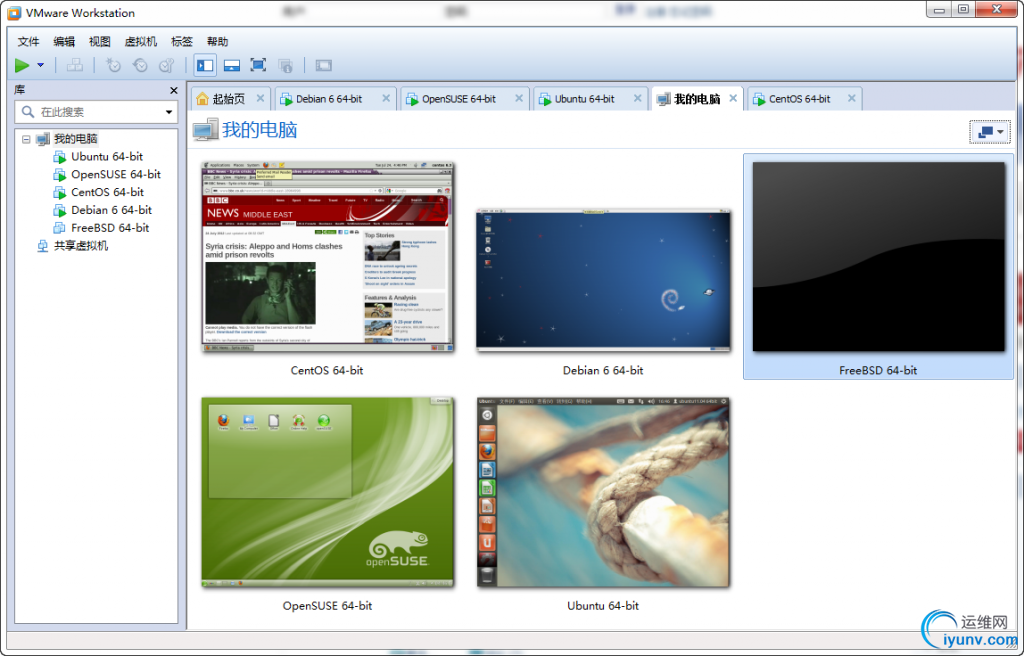Select 我的电脑 in the library tree
Image resolution: width=1024 pixels, height=656 pixels.
(75, 139)
